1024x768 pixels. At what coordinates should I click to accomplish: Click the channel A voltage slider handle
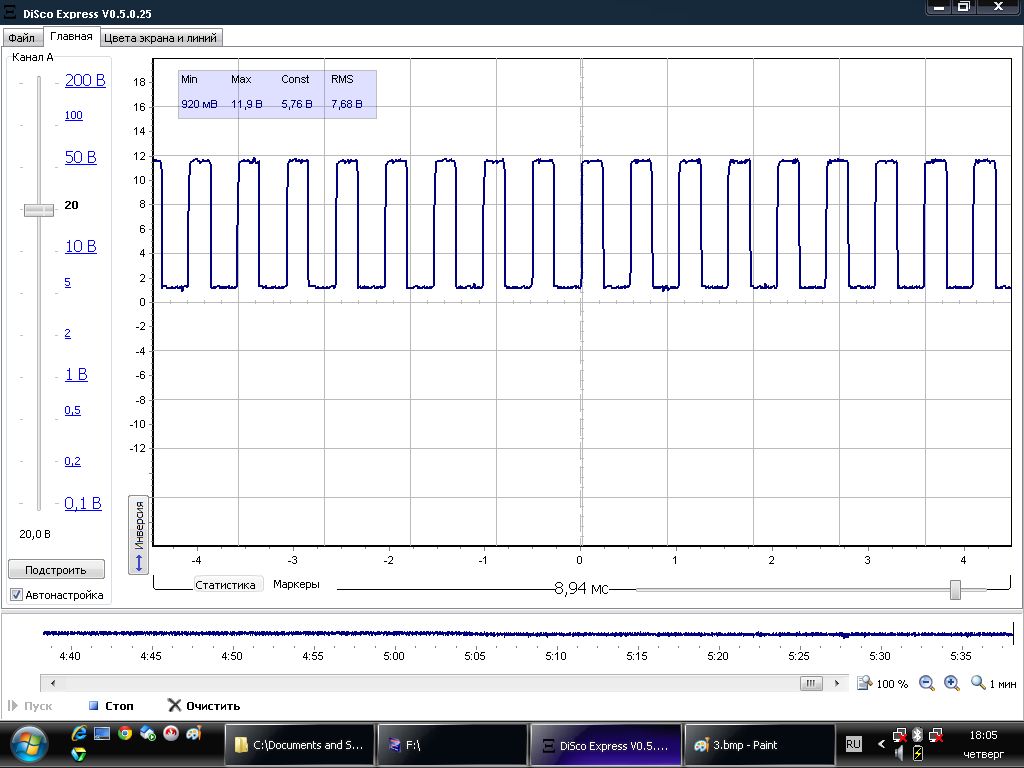[x=39, y=210]
